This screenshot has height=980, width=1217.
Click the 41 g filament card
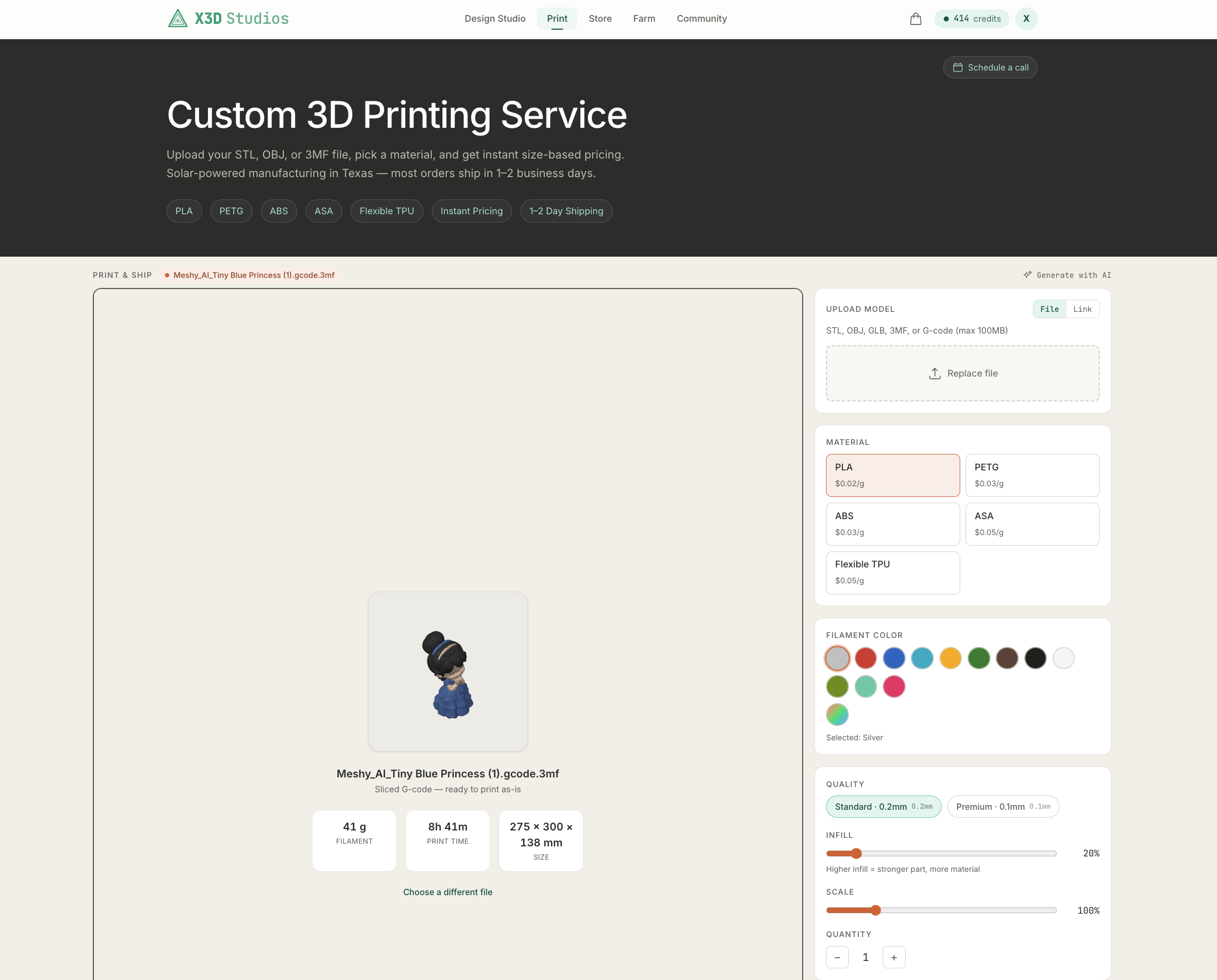354,841
